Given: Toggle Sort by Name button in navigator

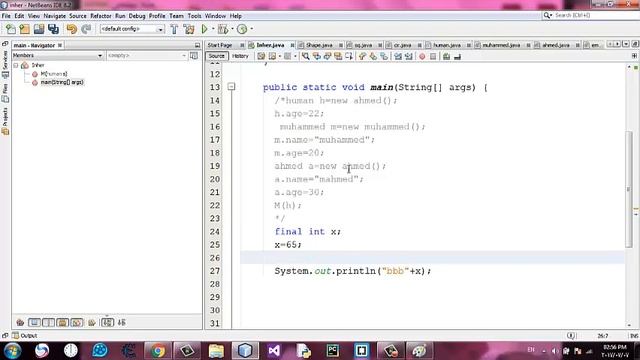Looking at the screenshot, I should tap(107, 322).
